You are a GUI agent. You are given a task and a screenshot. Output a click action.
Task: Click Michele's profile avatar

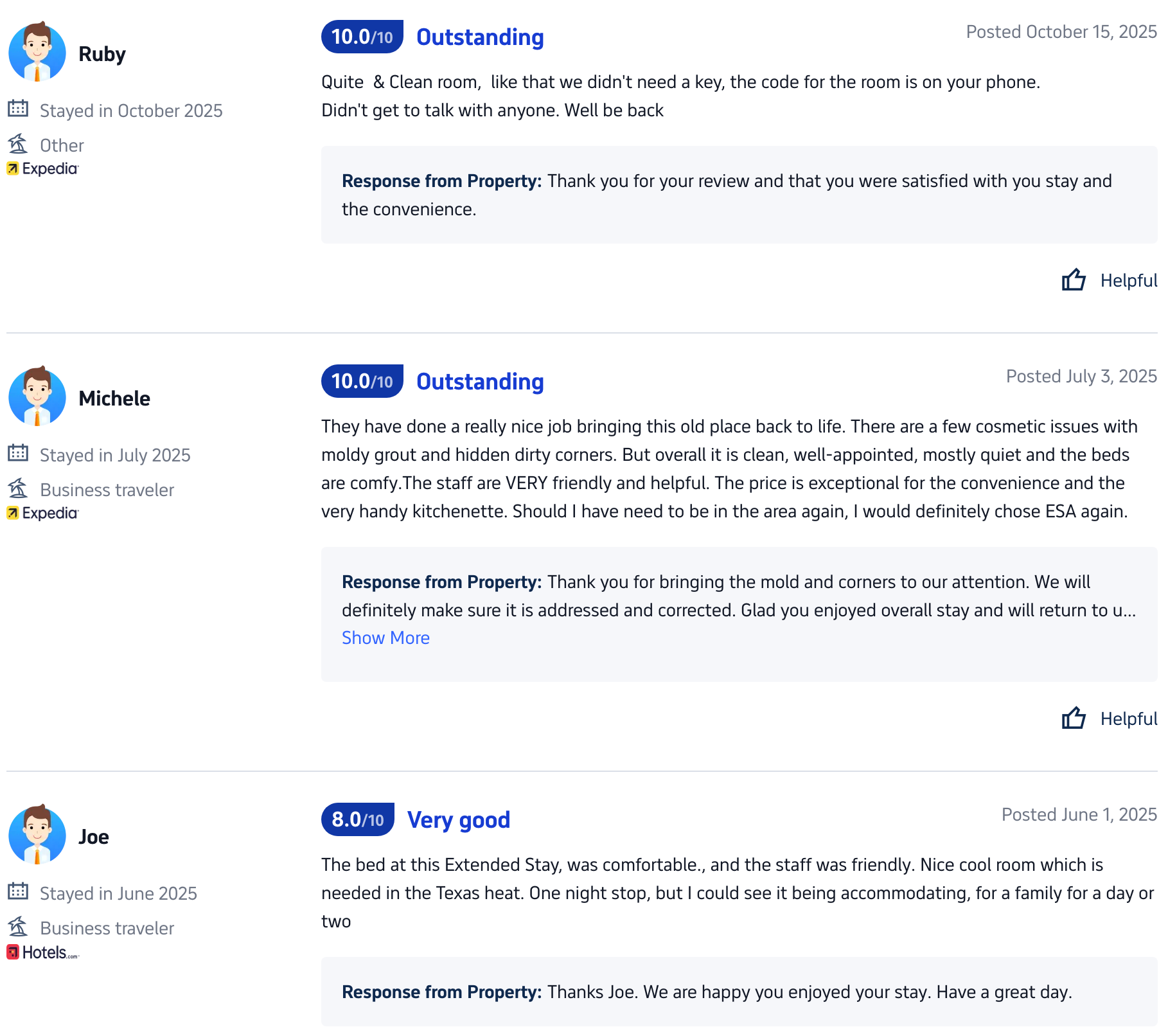37,397
